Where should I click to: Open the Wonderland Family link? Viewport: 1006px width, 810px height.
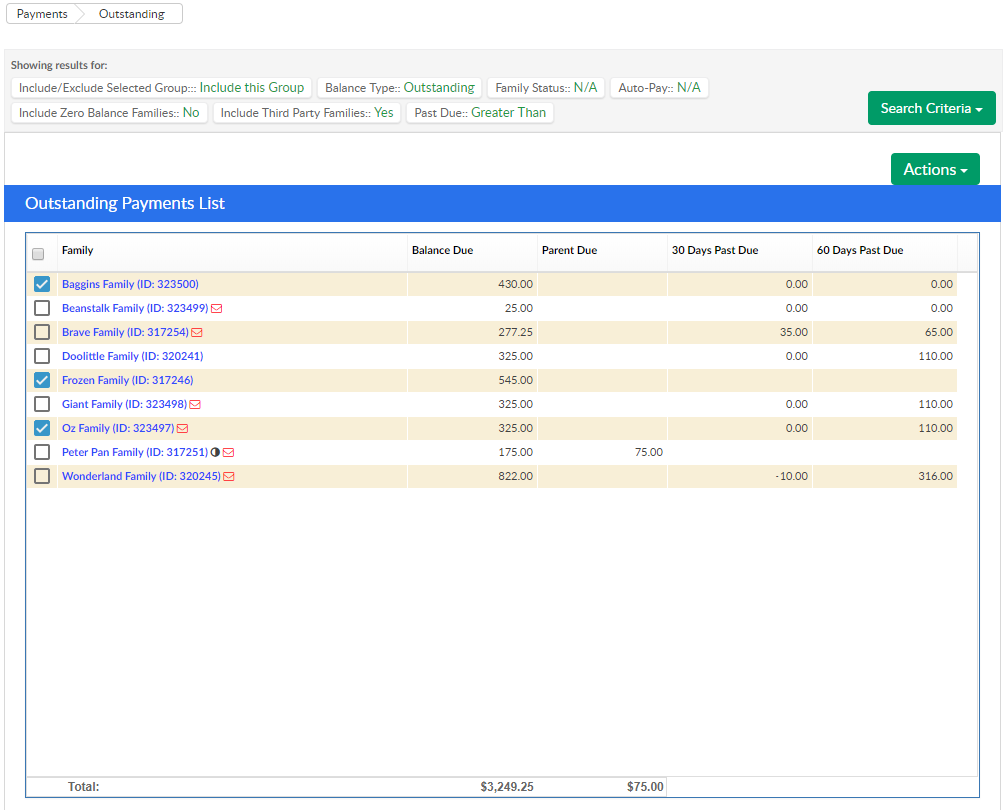tap(140, 476)
